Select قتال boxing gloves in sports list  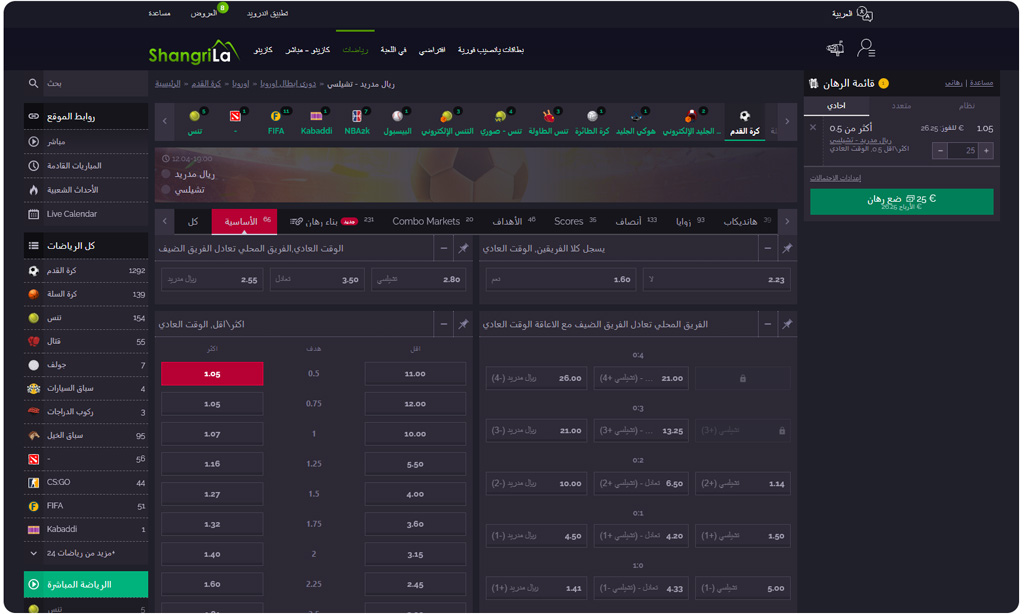coord(86,342)
